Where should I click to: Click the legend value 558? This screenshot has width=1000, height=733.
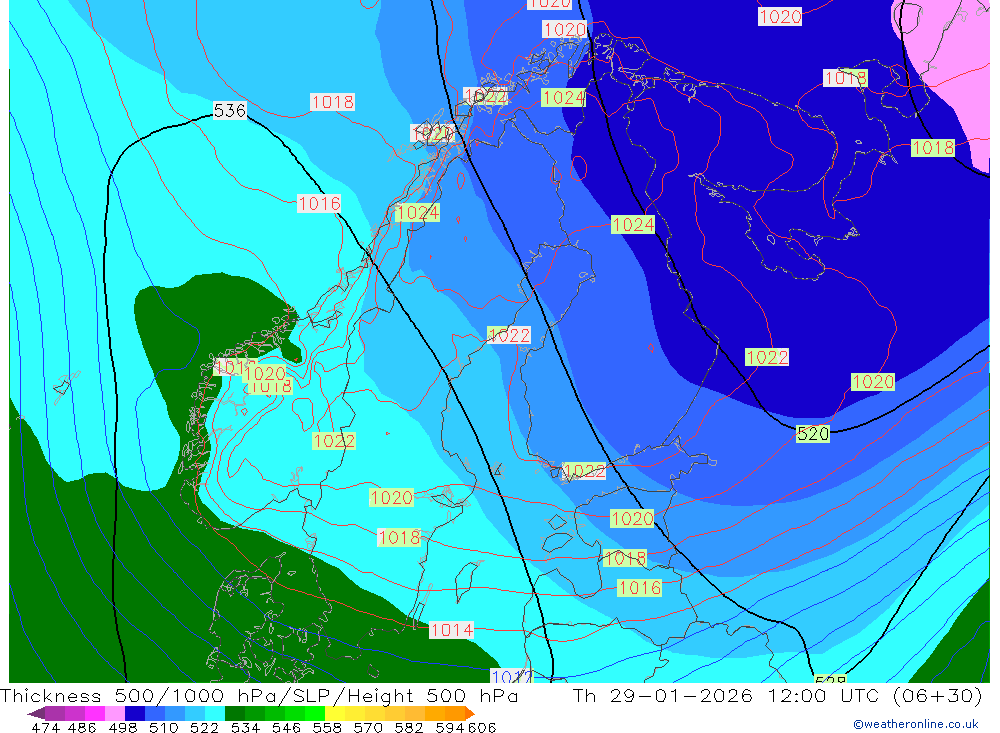pos(327,727)
